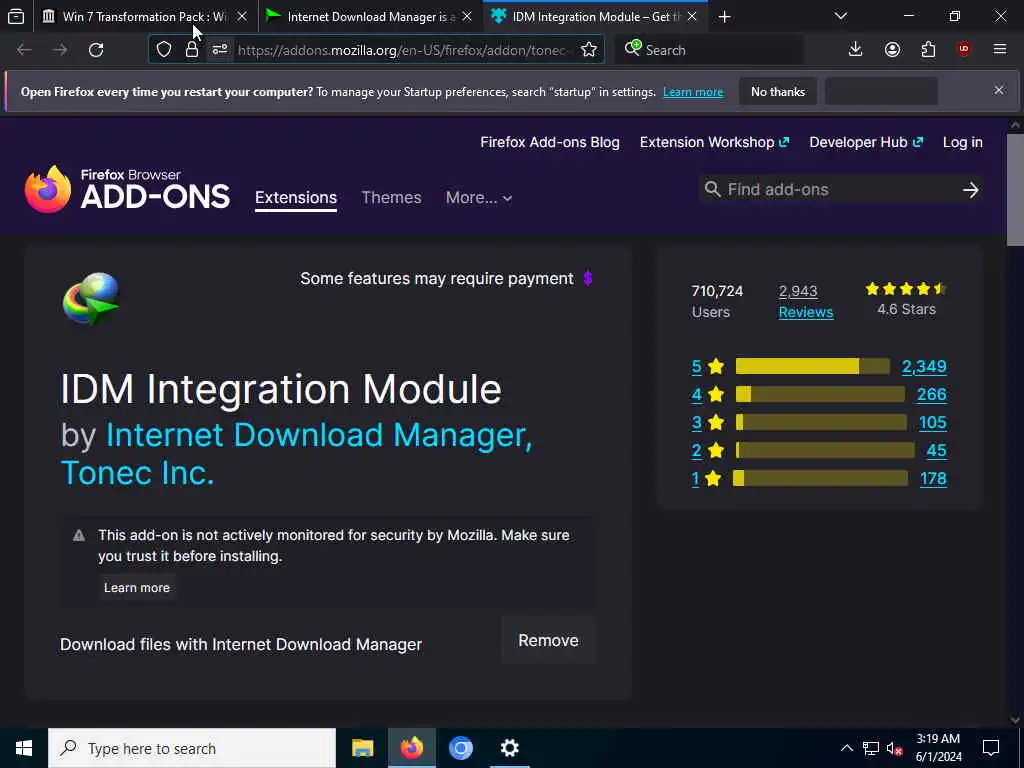Go forward to the next page
The width and height of the screenshot is (1024, 768).
(x=60, y=50)
